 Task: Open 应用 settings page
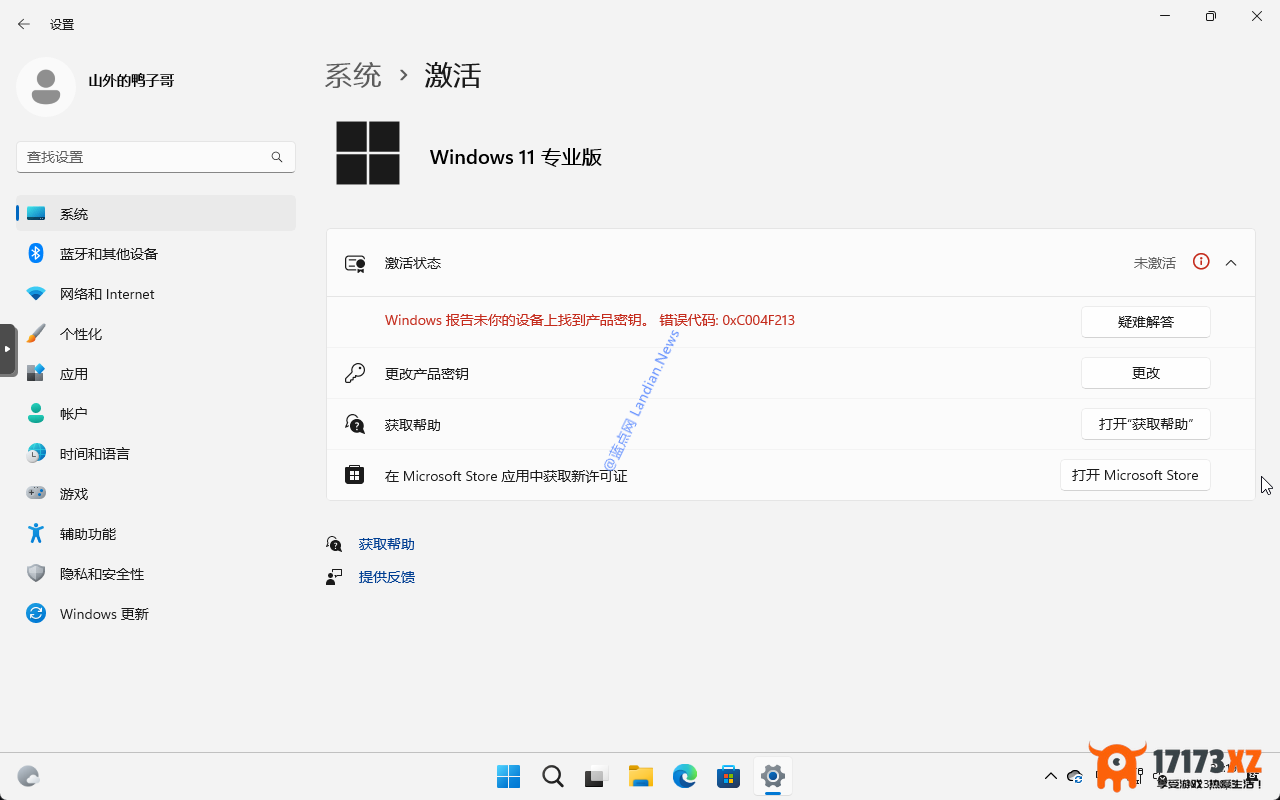pyautogui.click(x=156, y=374)
